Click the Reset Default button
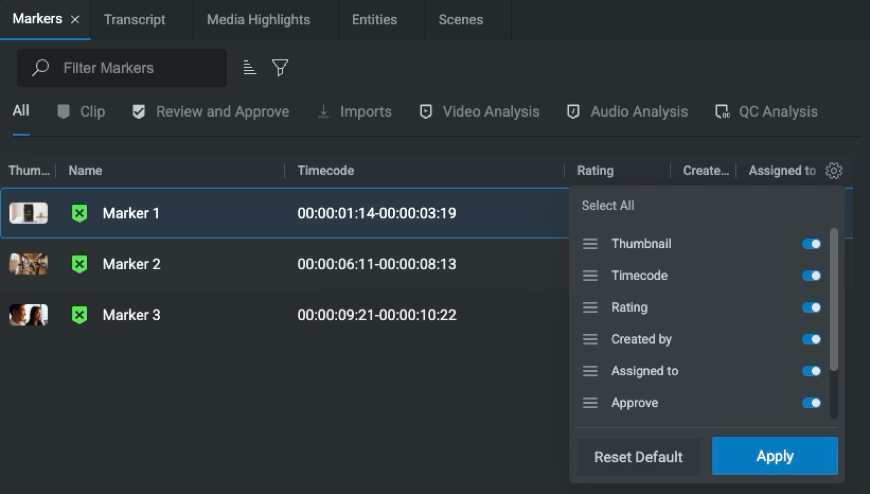870x494 pixels. click(638, 457)
